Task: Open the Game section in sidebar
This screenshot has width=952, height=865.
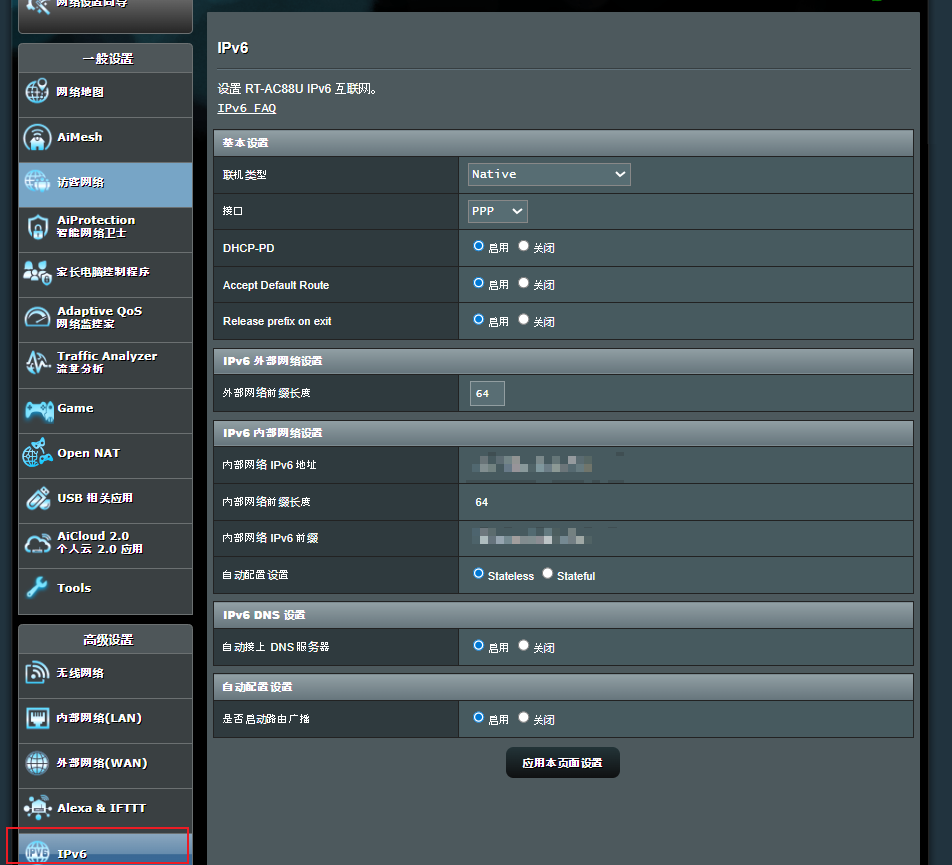Action: tap(73, 409)
